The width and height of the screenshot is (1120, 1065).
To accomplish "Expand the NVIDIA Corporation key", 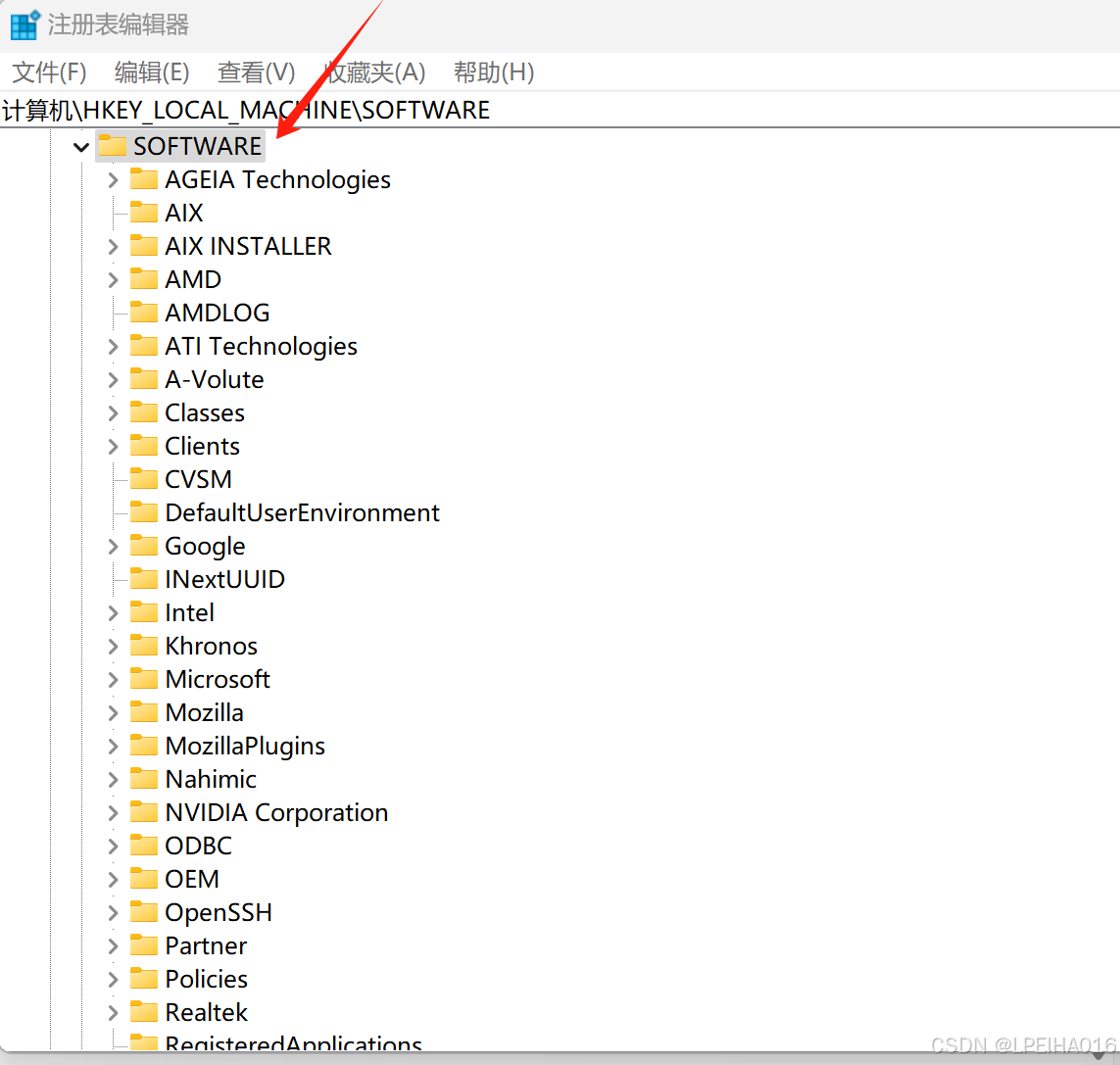I will pyautogui.click(x=113, y=813).
